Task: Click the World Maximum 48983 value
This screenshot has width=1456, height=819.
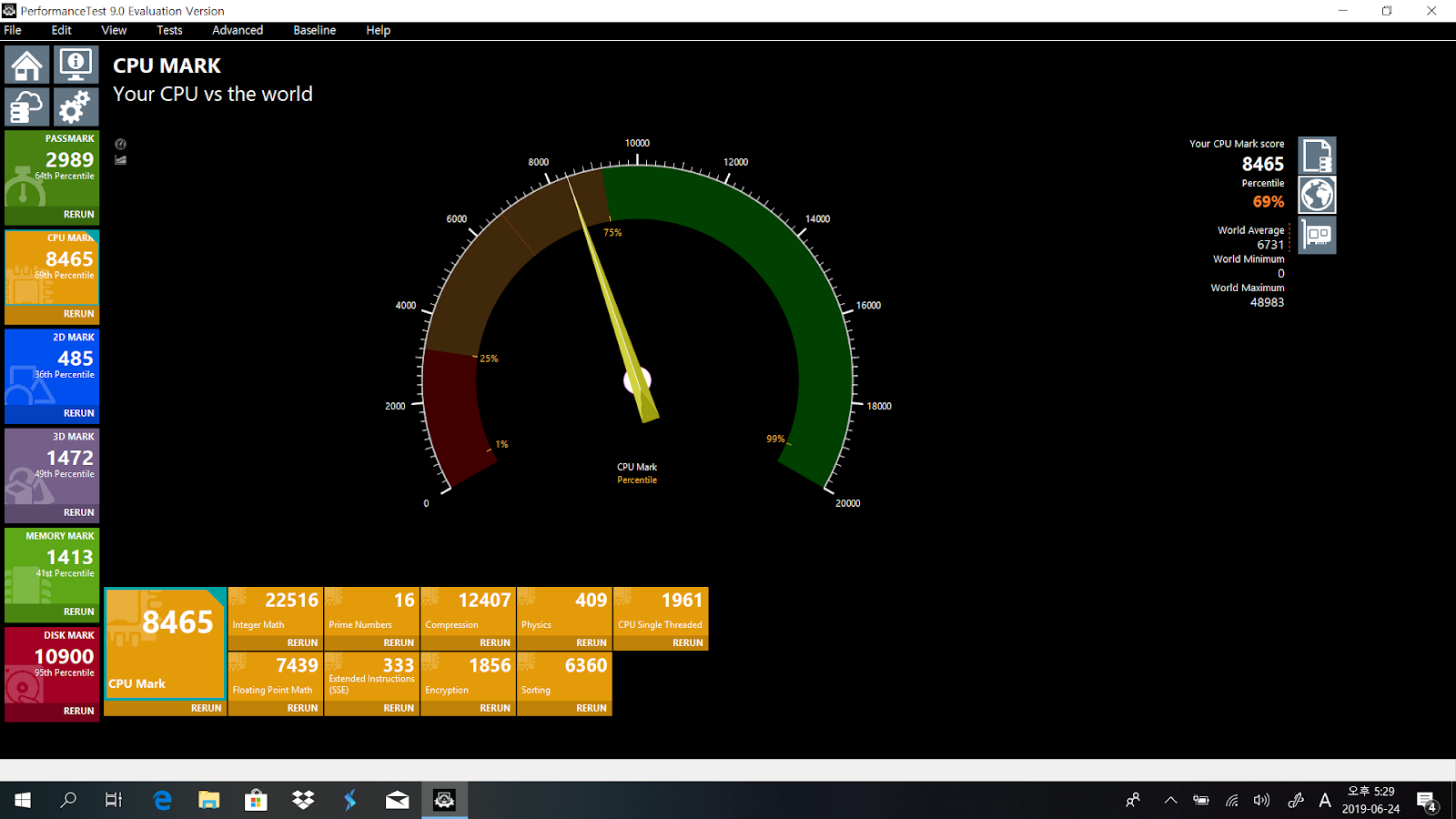Action: coord(1267,302)
